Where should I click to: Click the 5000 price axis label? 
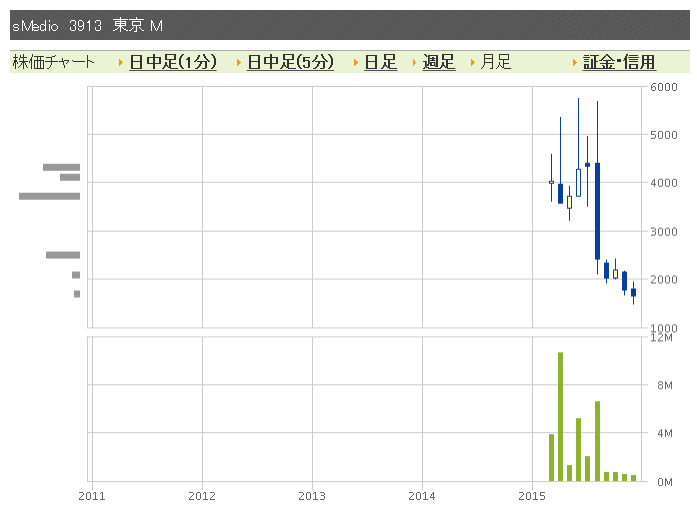[664, 135]
